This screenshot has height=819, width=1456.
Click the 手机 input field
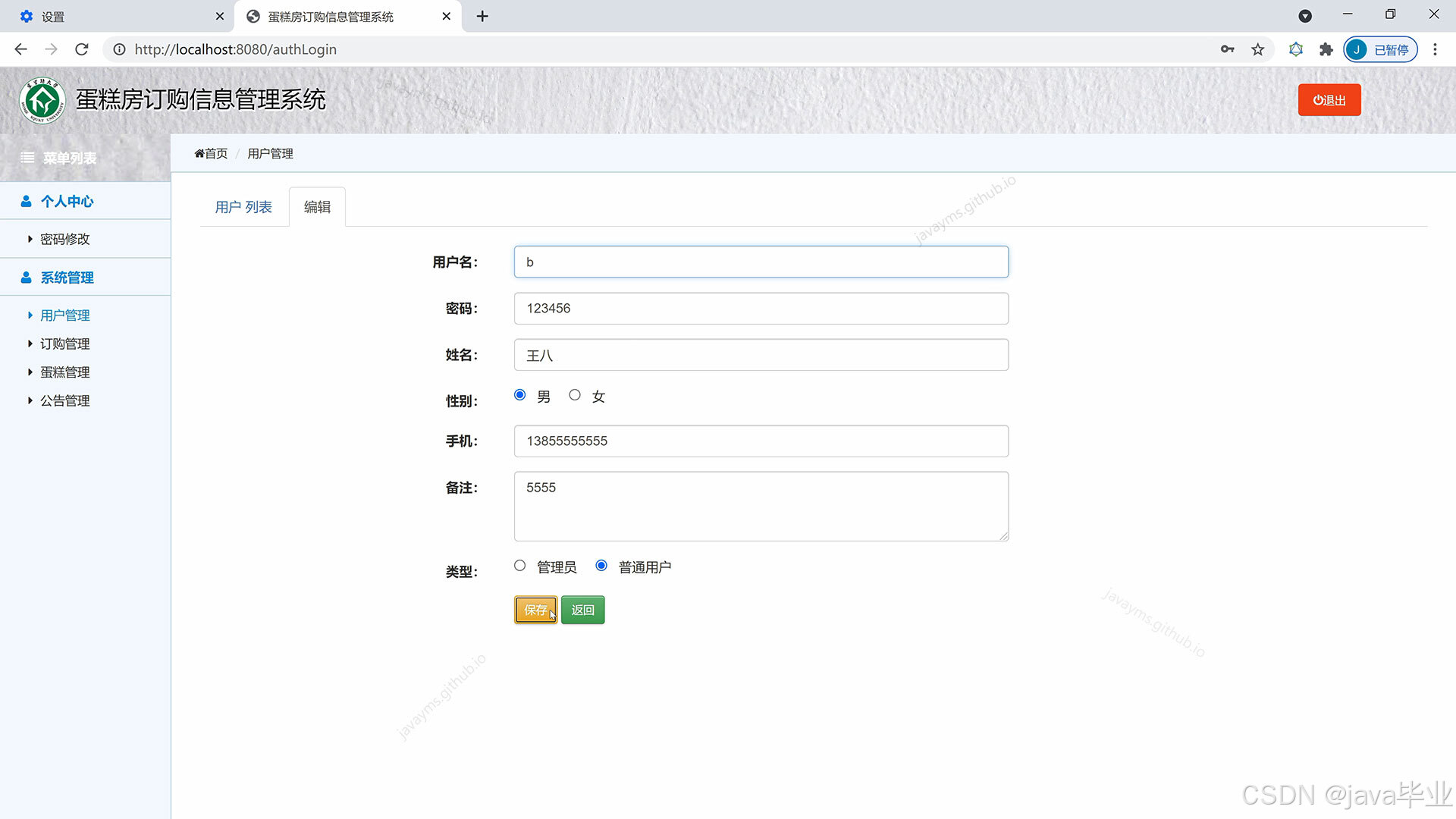click(x=761, y=441)
